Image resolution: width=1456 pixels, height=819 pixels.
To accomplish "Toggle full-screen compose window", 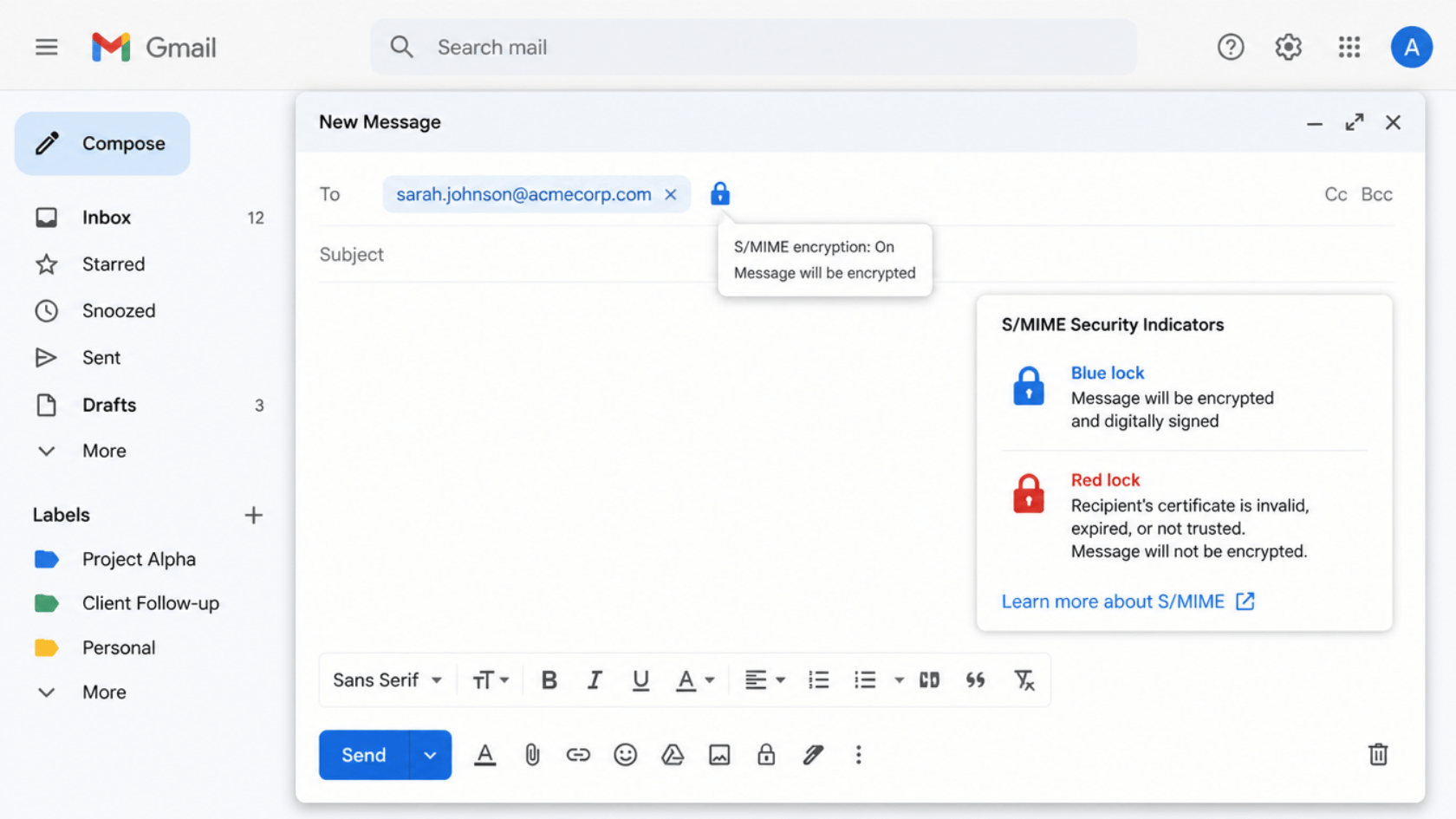I will pyautogui.click(x=1354, y=122).
